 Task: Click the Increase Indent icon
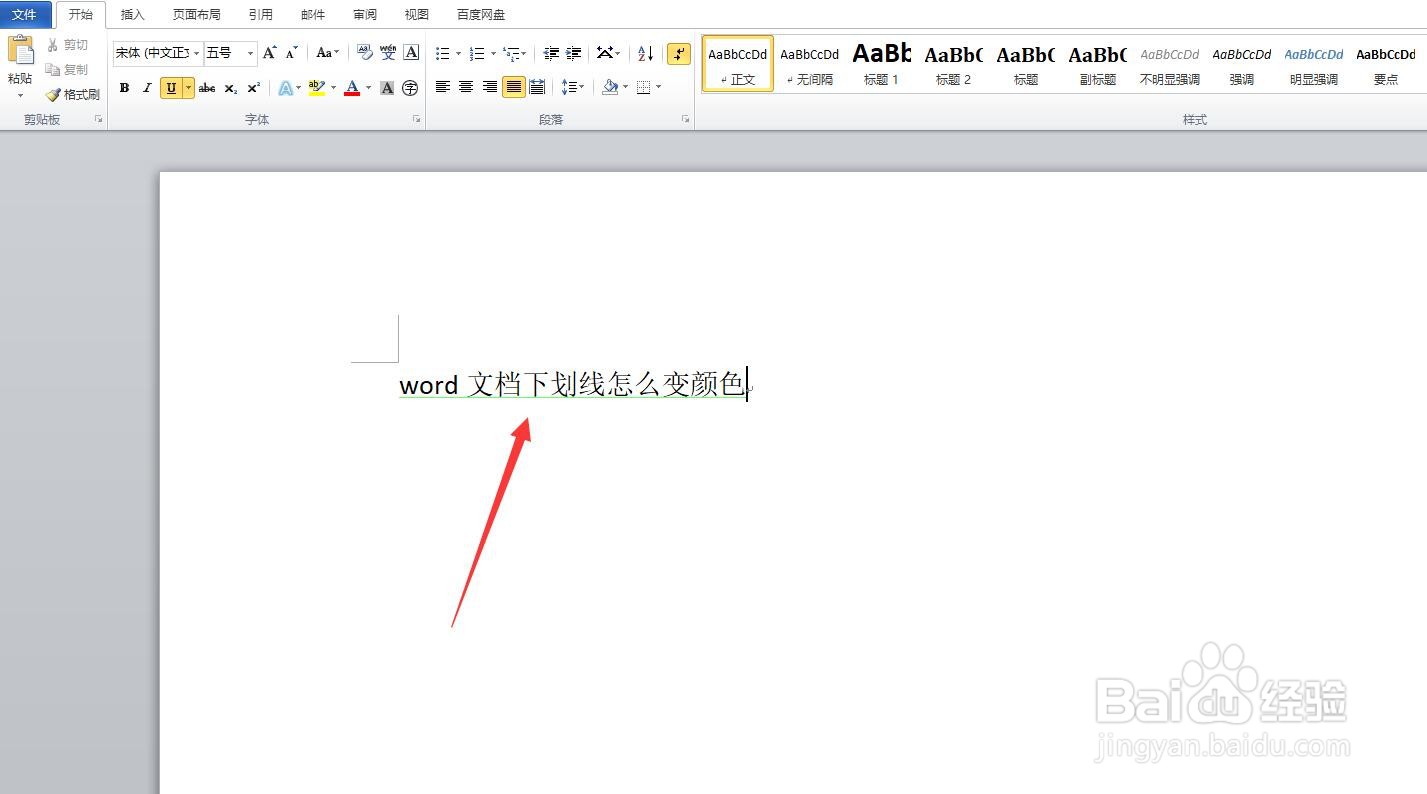[x=574, y=53]
